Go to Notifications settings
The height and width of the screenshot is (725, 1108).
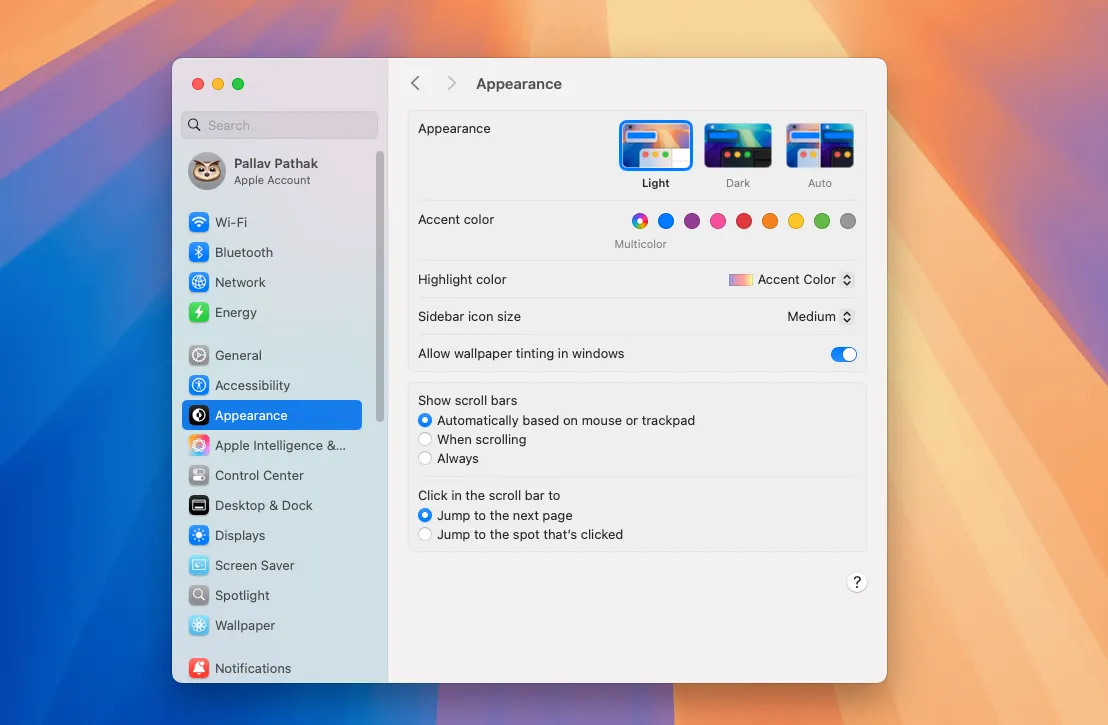[x=253, y=668]
